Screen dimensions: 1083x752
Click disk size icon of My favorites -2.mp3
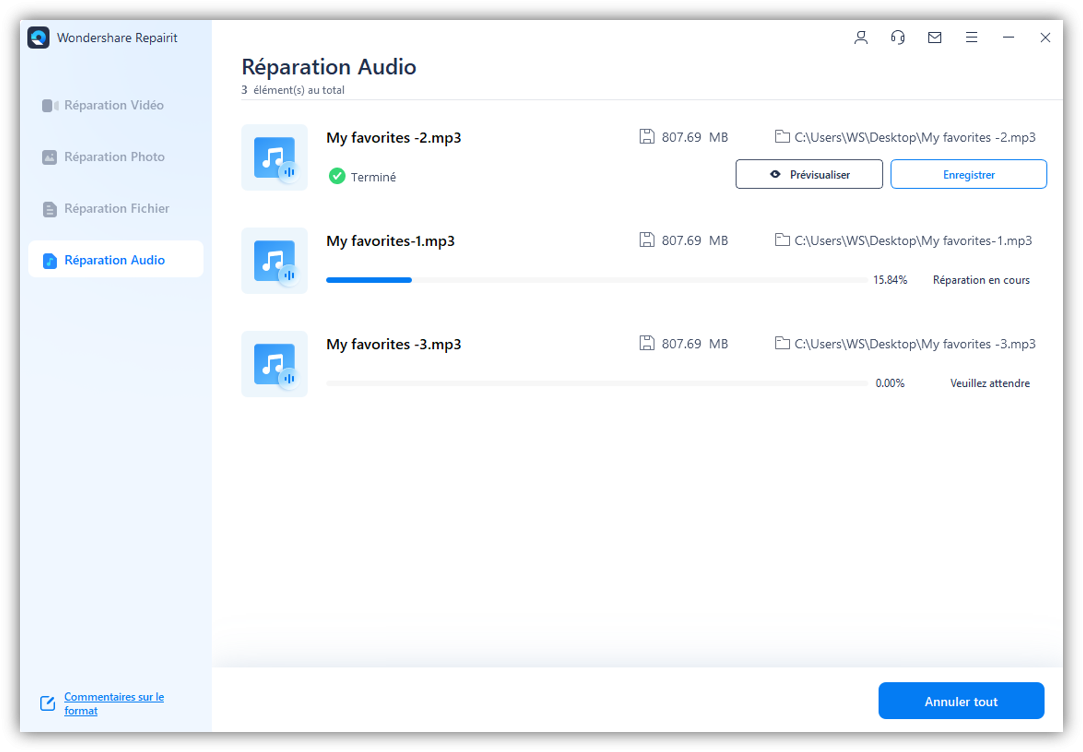pos(646,137)
